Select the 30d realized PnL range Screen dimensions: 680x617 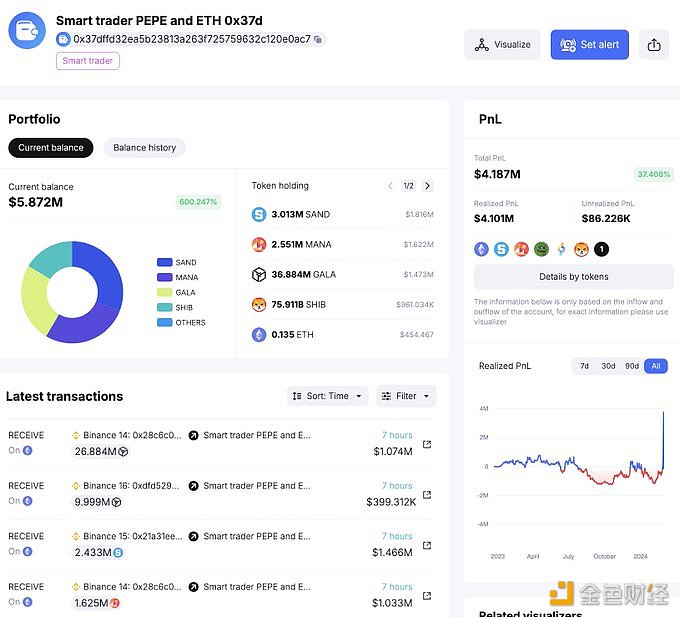608,366
